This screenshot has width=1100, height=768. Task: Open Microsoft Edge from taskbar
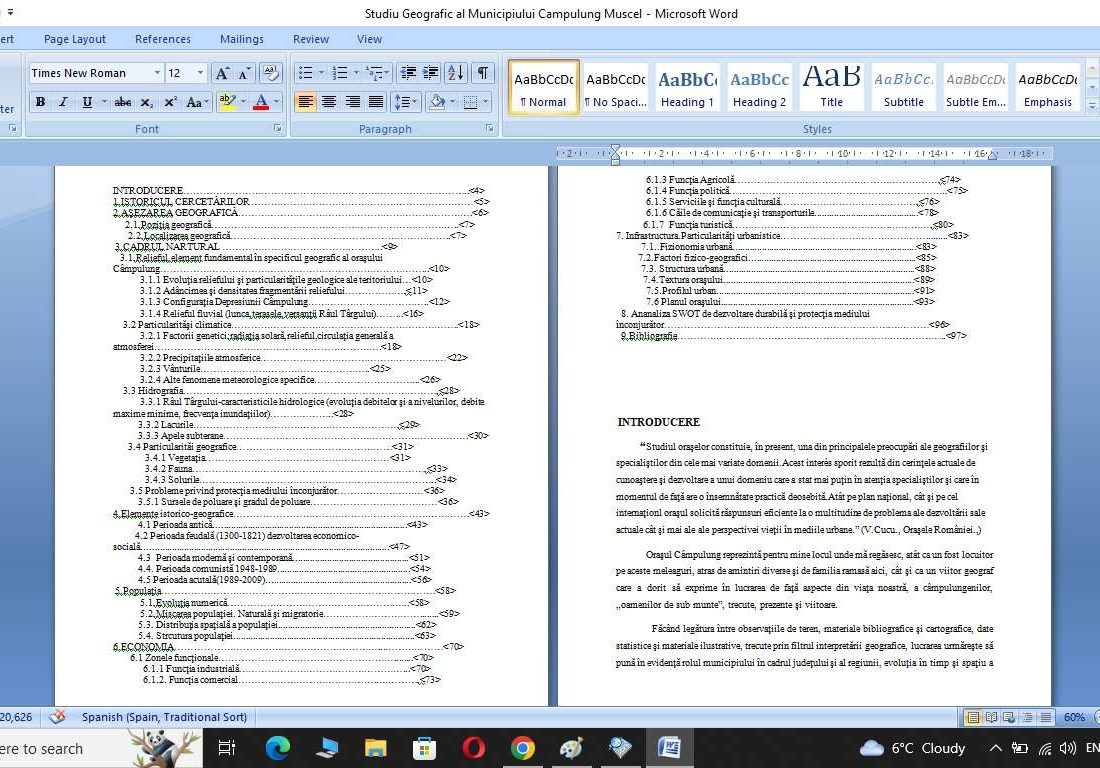(x=278, y=748)
